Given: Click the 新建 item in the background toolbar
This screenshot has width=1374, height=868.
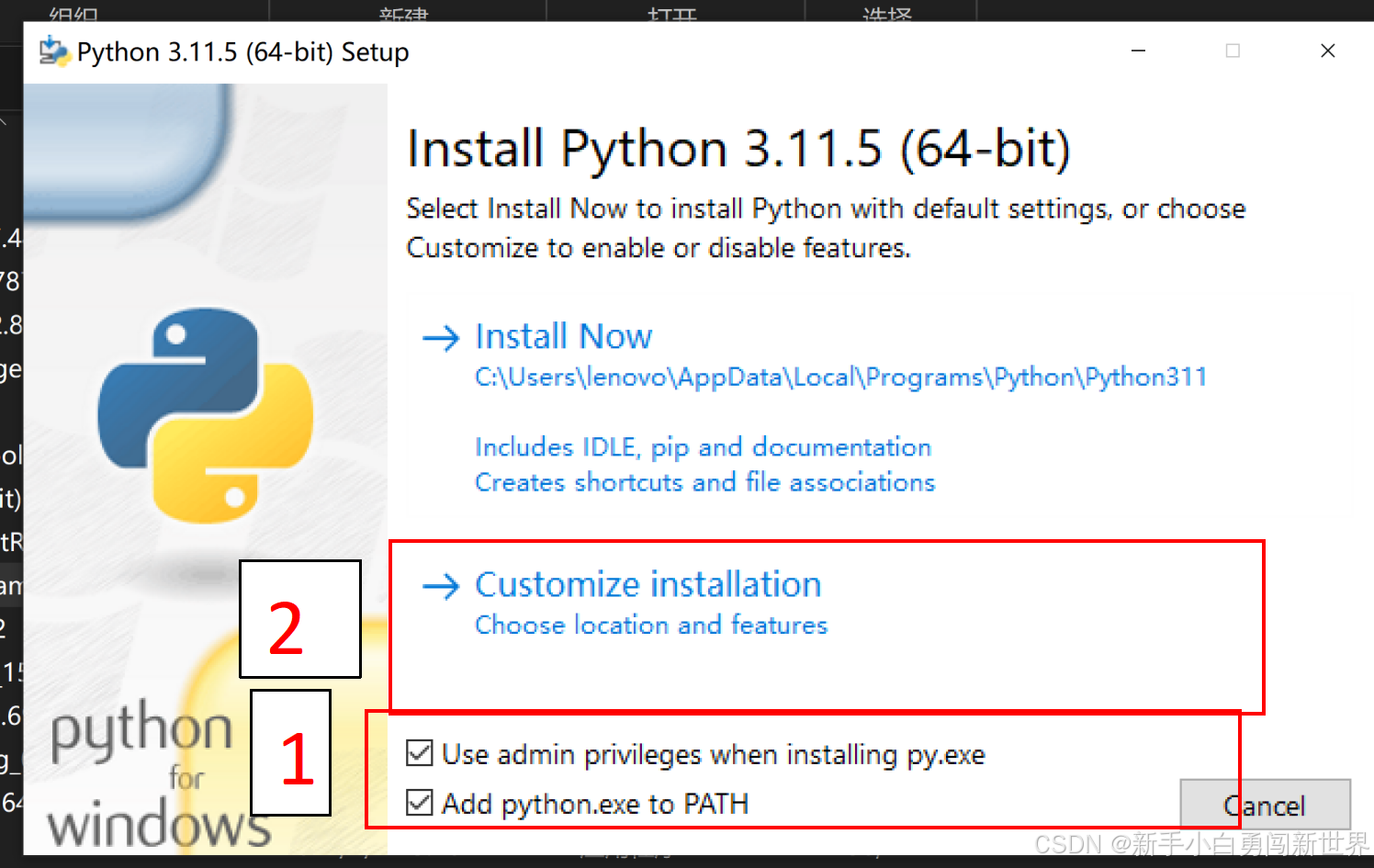Looking at the screenshot, I should pos(406,13).
